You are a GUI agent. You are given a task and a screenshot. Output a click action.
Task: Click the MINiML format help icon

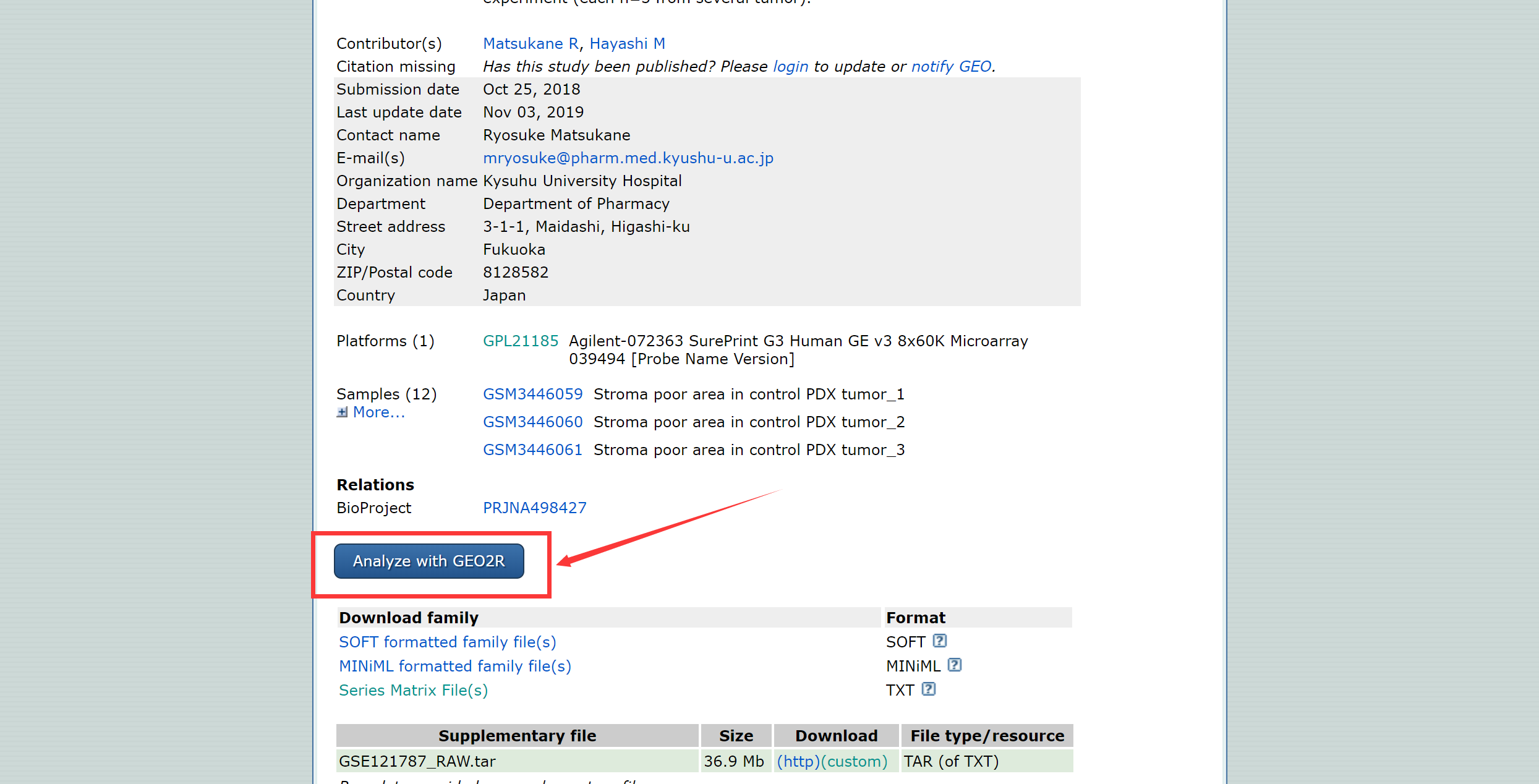point(954,665)
